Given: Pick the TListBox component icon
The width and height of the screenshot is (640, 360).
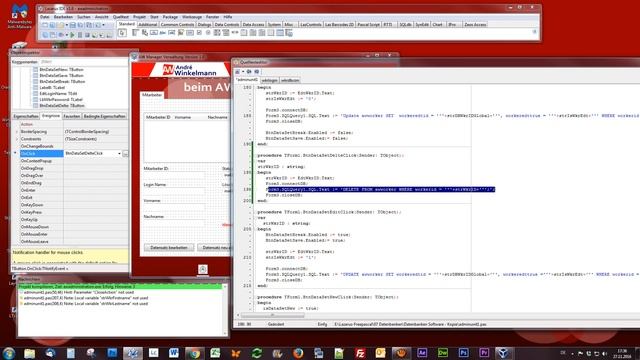Looking at the screenshot, I should (217, 33).
